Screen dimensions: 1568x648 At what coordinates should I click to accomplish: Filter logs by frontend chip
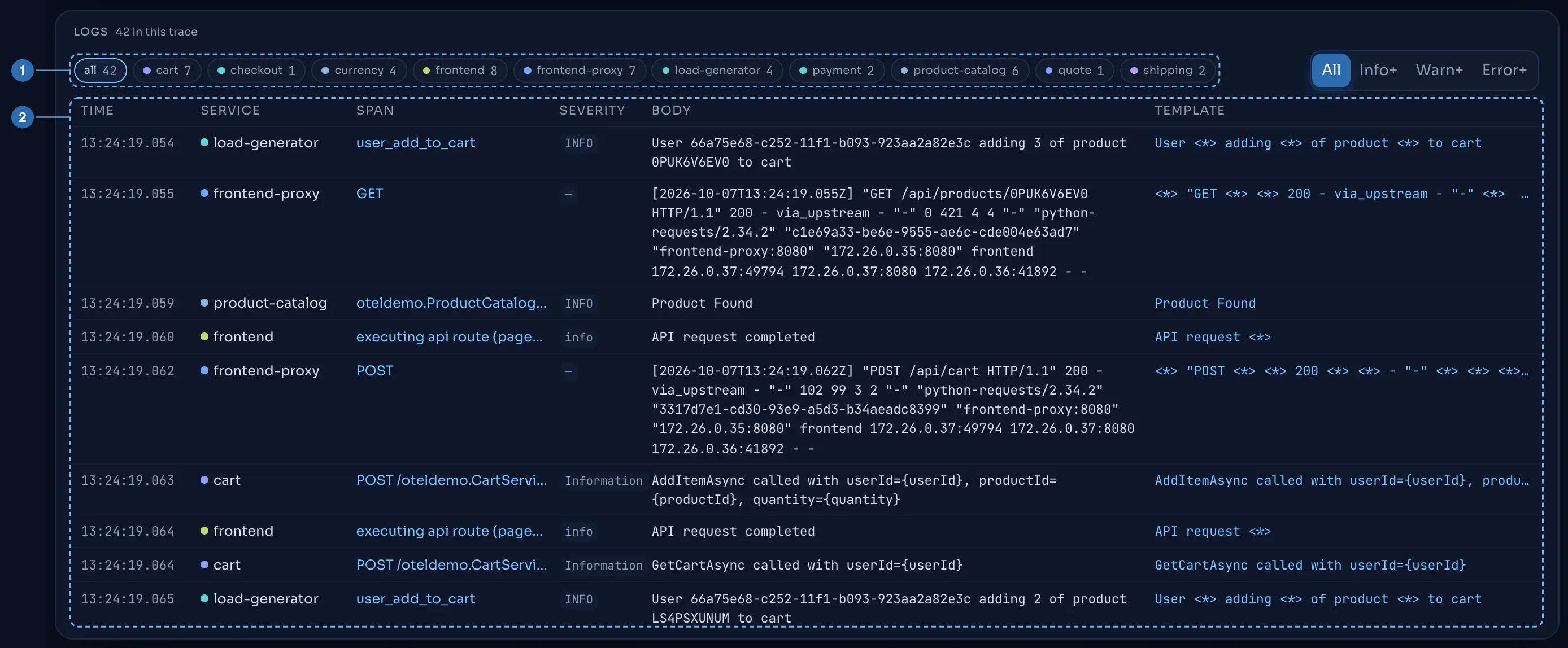(x=460, y=71)
